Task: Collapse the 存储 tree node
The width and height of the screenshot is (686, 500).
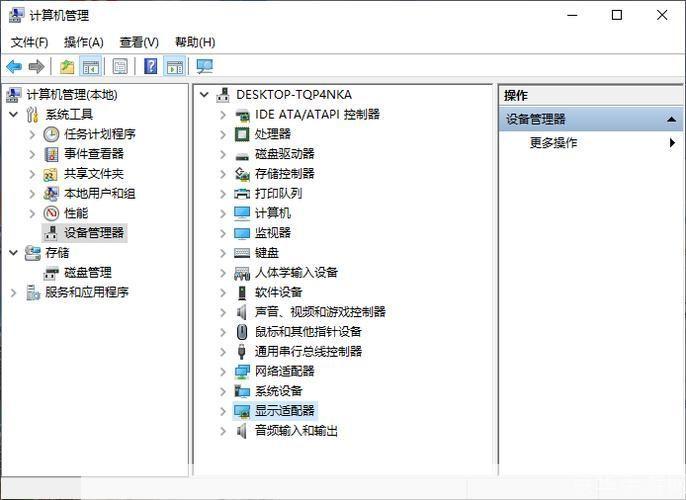Action: (14, 253)
